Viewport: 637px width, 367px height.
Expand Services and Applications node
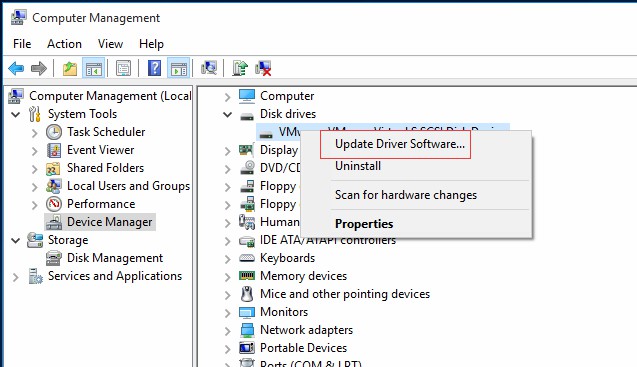click(x=16, y=277)
